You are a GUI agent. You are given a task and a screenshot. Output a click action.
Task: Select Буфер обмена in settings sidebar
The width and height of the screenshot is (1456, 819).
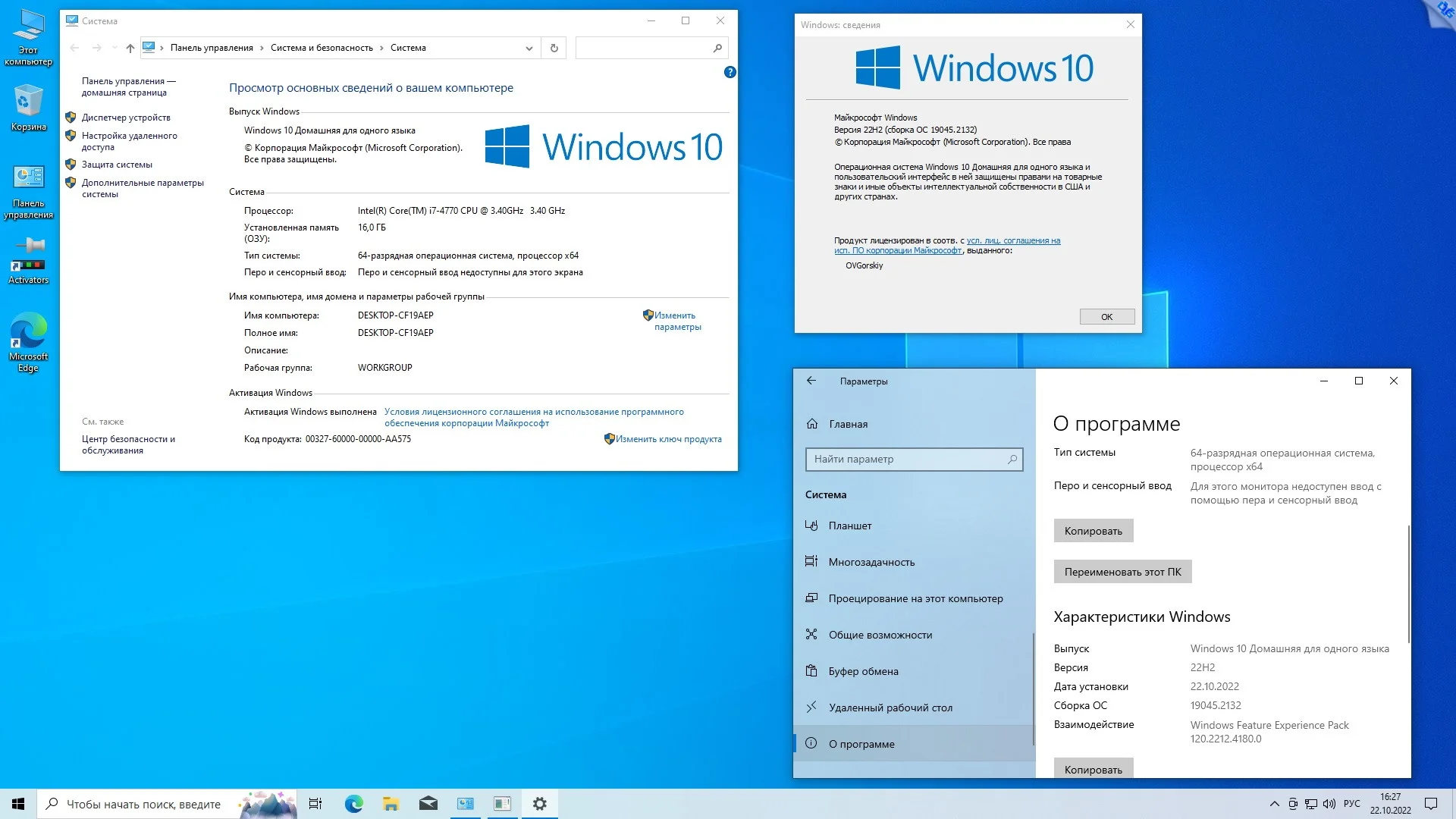(x=863, y=671)
